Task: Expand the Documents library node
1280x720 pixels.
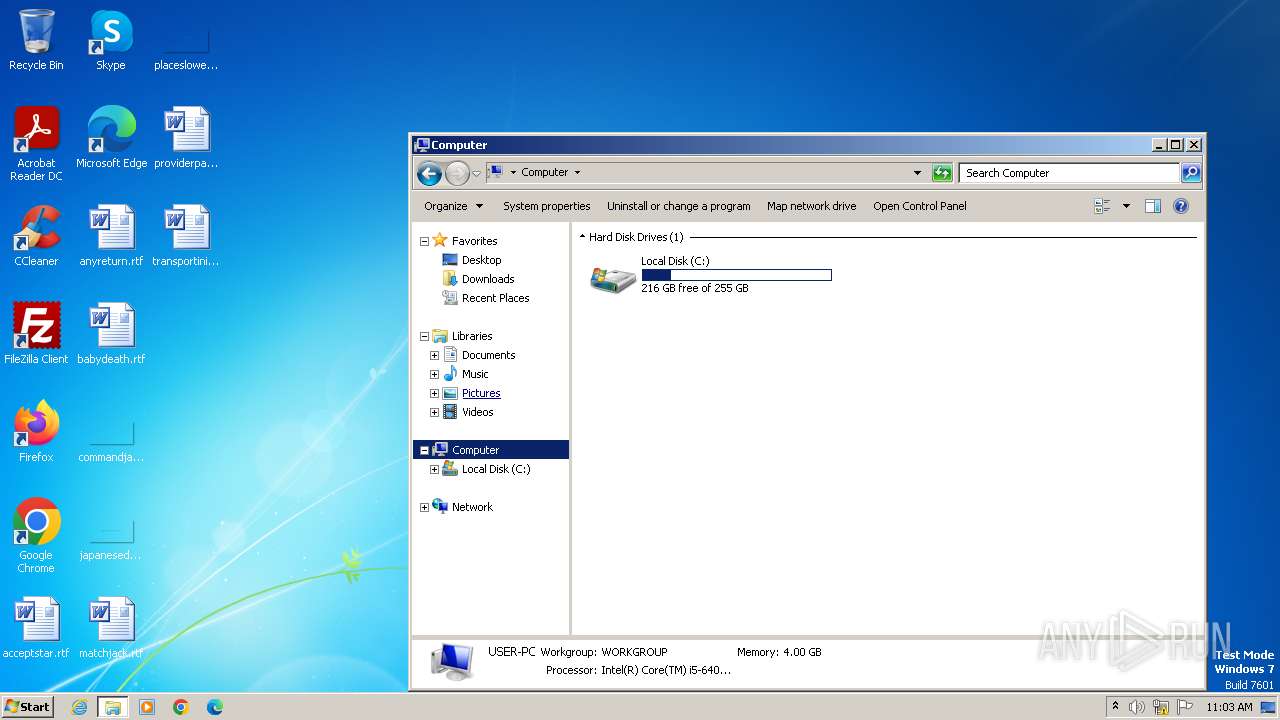Action: pyautogui.click(x=434, y=355)
